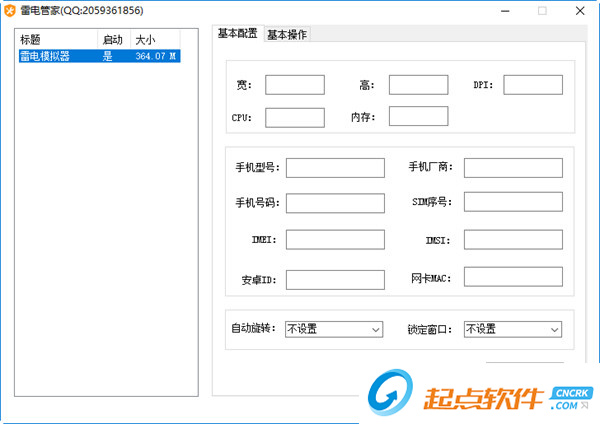Sort by the 标题 column header
The image size is (600, 424).
coord(58,39)
